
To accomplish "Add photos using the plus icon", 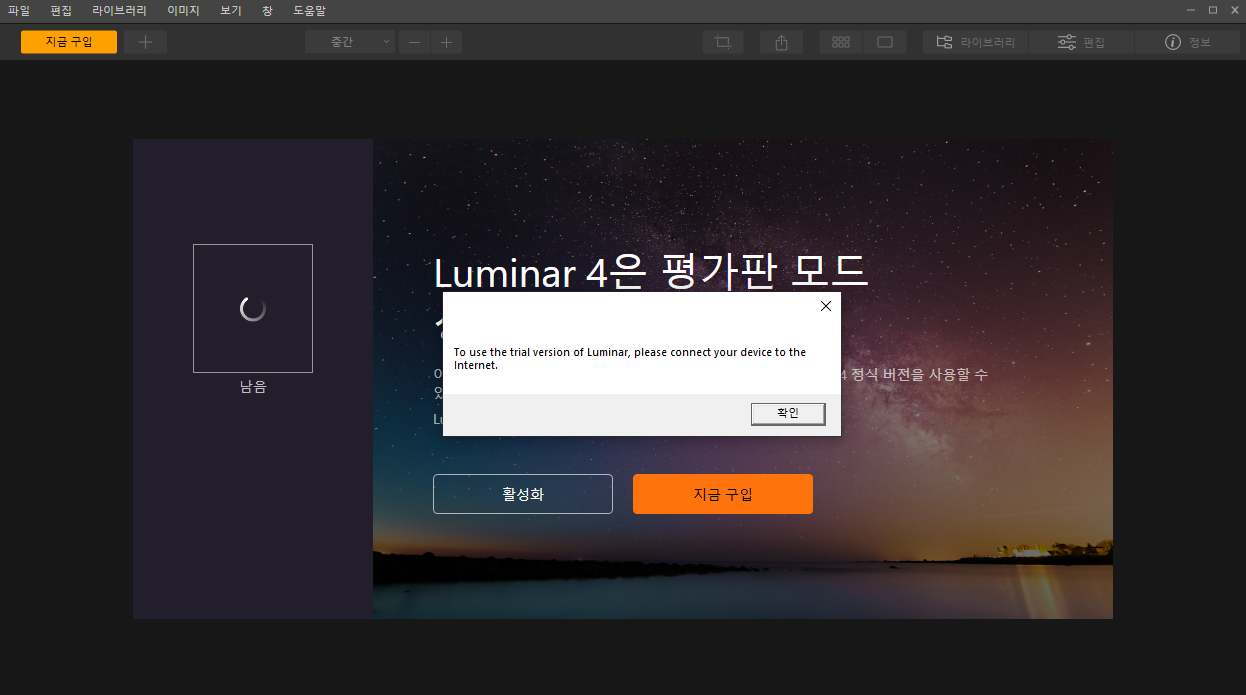I will coord(145,41).
